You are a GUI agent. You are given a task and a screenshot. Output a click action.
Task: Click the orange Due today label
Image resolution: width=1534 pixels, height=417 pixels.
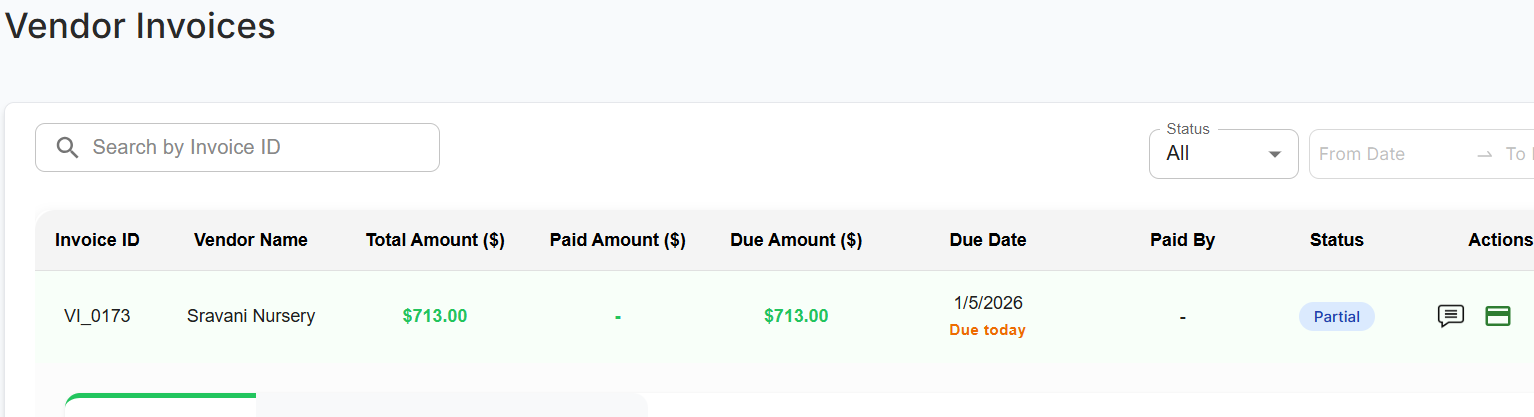(987, 330)
